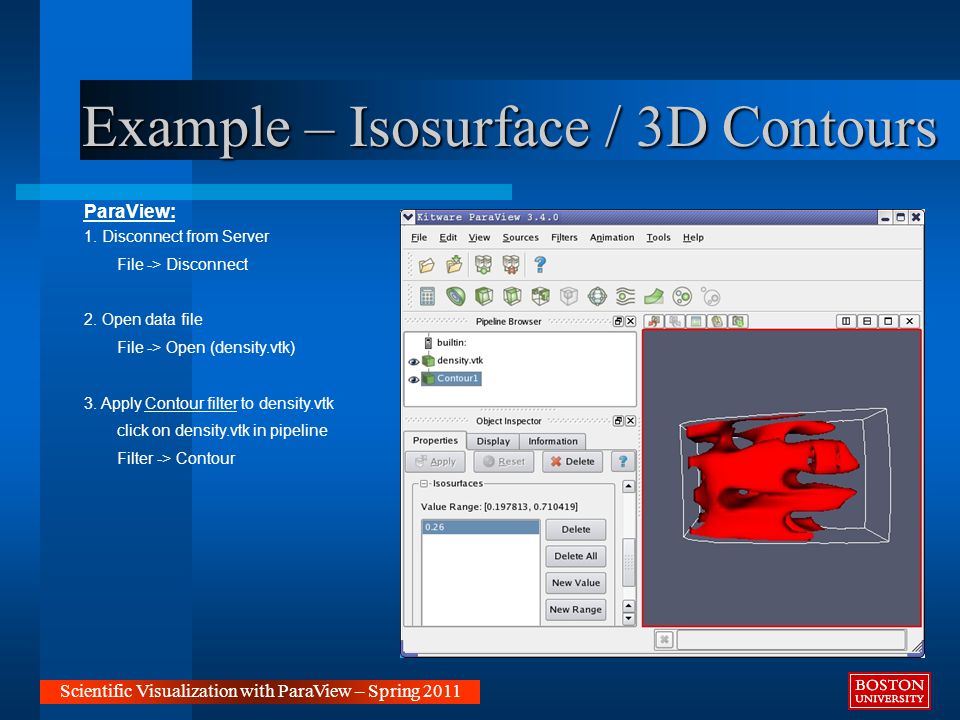Open the Filters menu

pos(564,238)
